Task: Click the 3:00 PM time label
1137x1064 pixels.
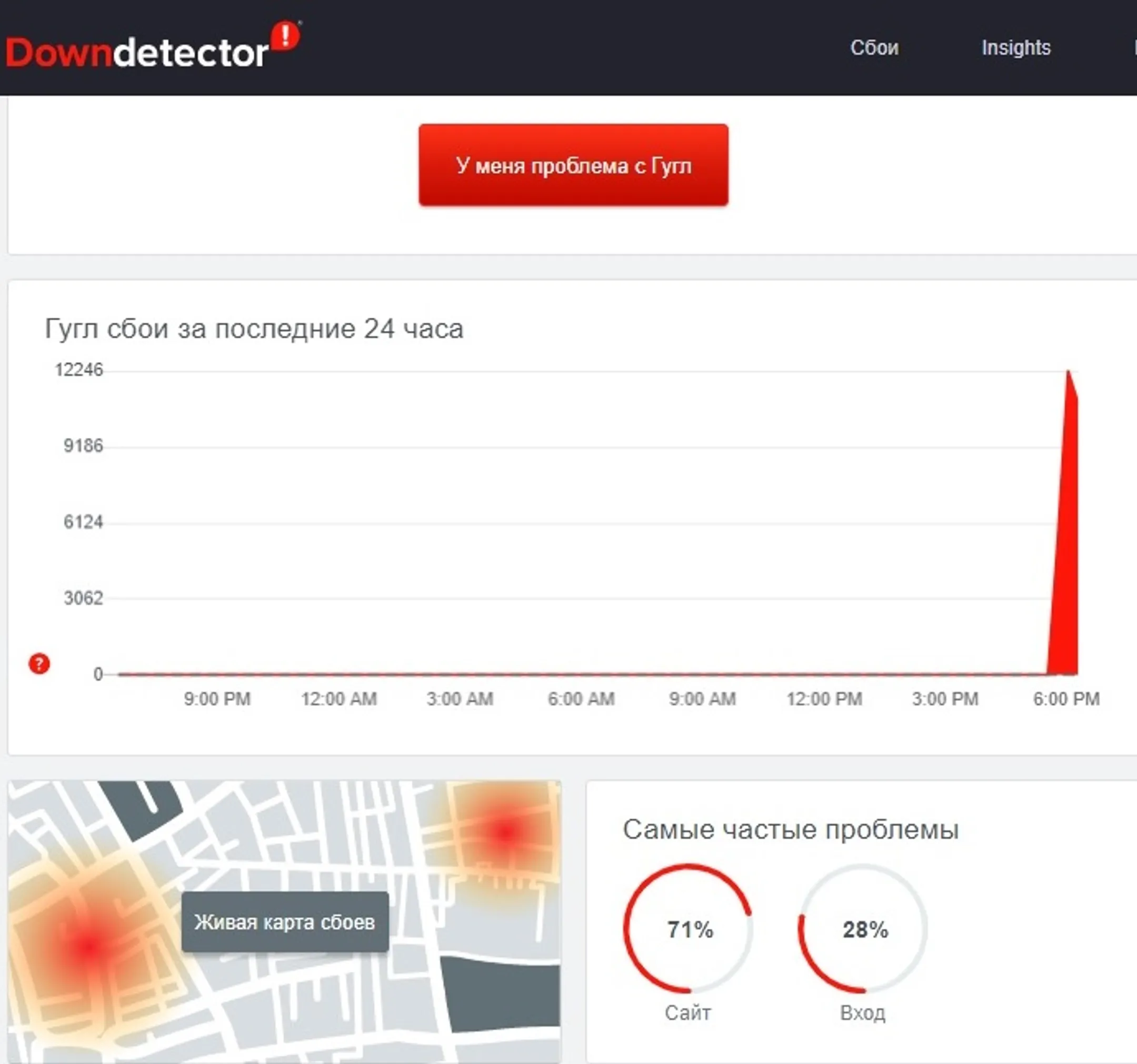Action: 945,699
